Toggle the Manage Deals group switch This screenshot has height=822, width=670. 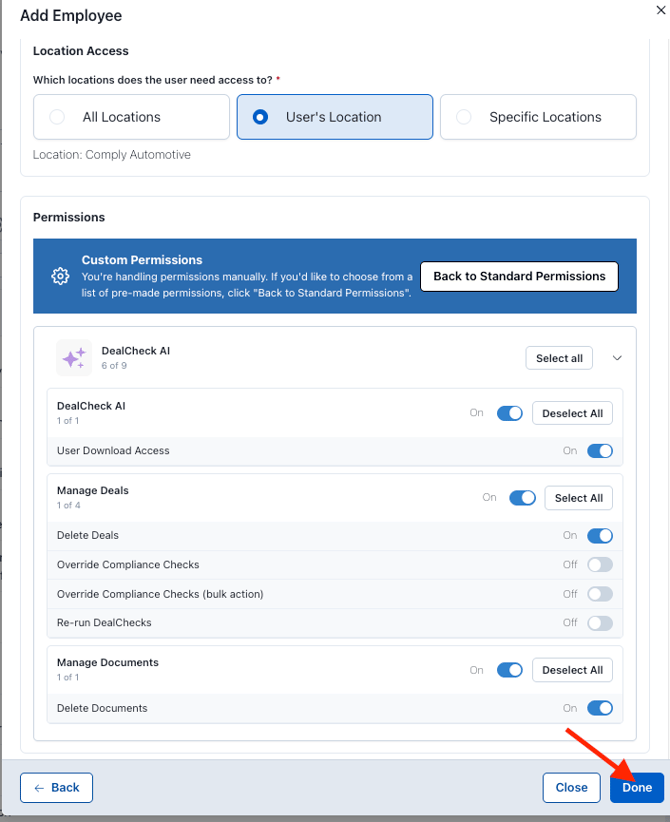[x=522, y=498]
